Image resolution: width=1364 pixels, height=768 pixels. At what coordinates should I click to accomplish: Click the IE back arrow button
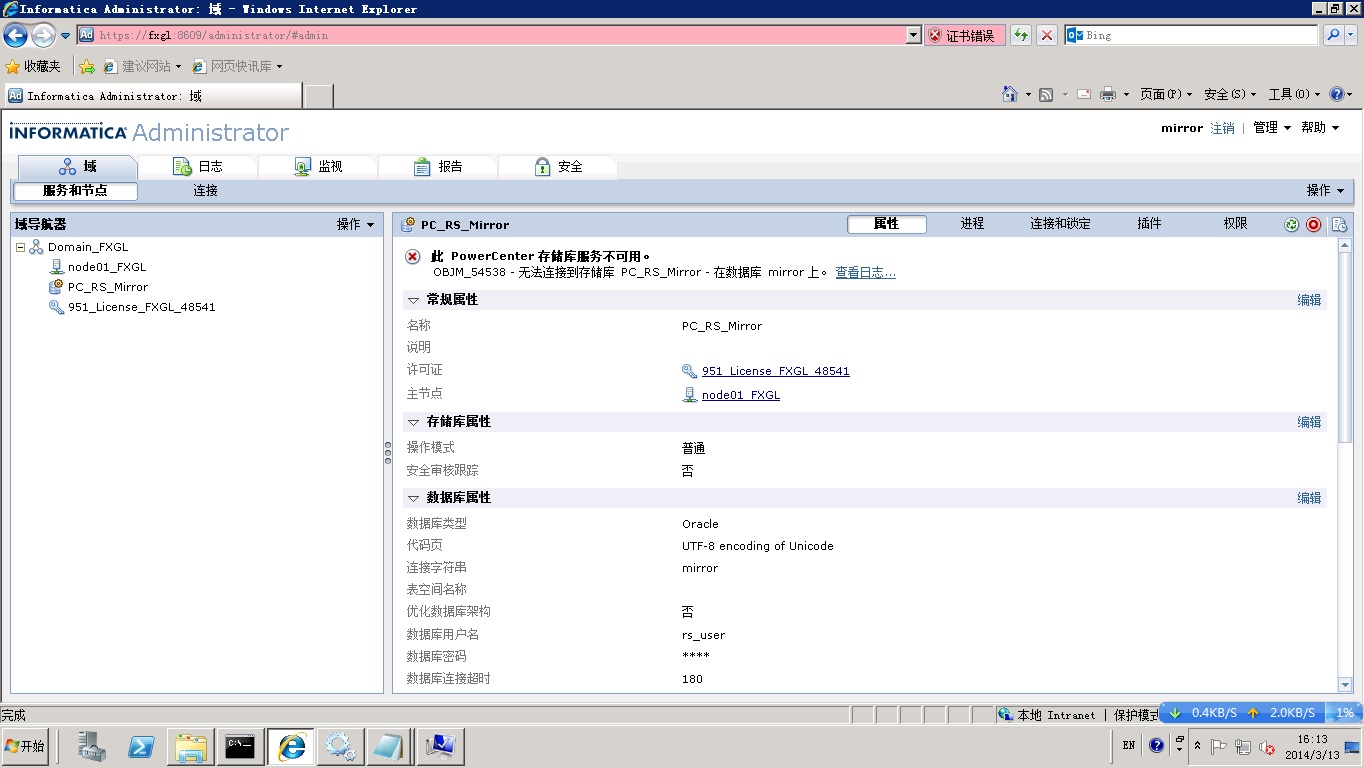15,35
